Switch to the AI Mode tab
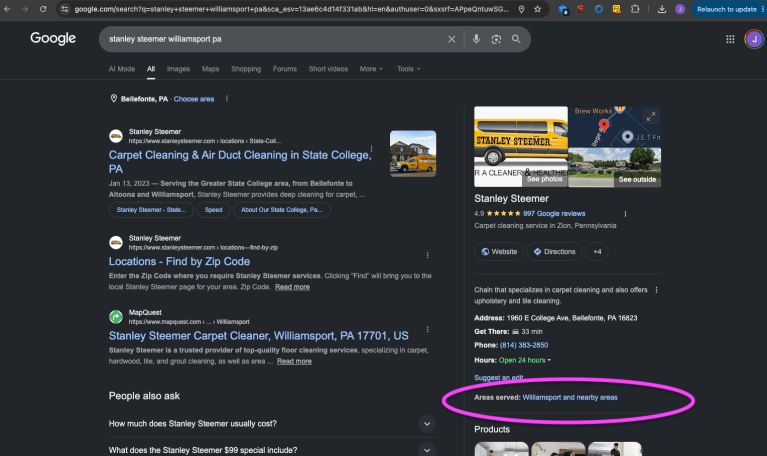Viewport: 767px width, 456px height. (122, 69)
